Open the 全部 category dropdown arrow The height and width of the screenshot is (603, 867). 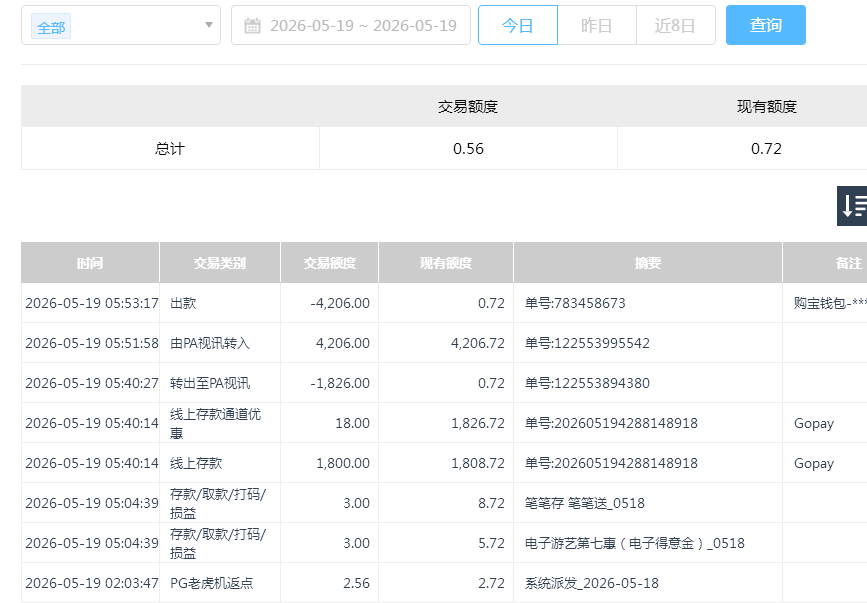click(x=208, y=25)
